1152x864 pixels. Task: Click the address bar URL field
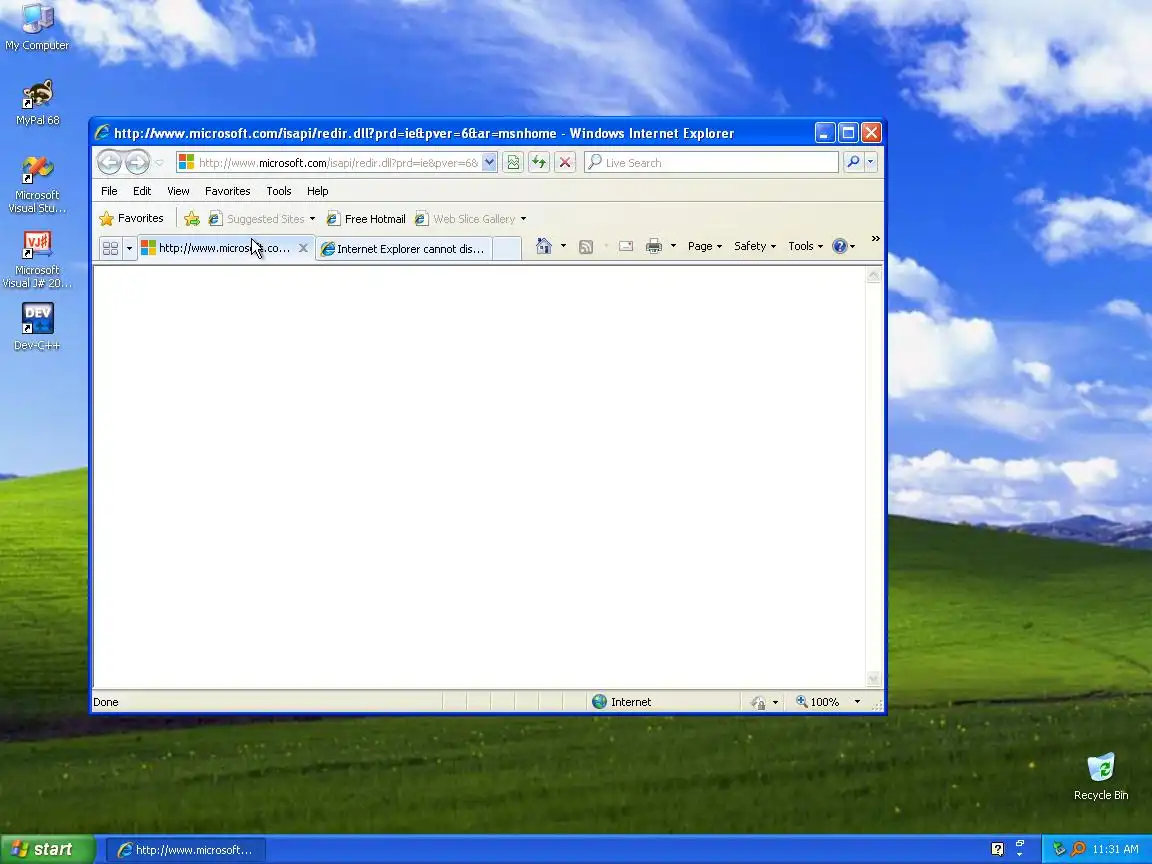coord(329,162)
